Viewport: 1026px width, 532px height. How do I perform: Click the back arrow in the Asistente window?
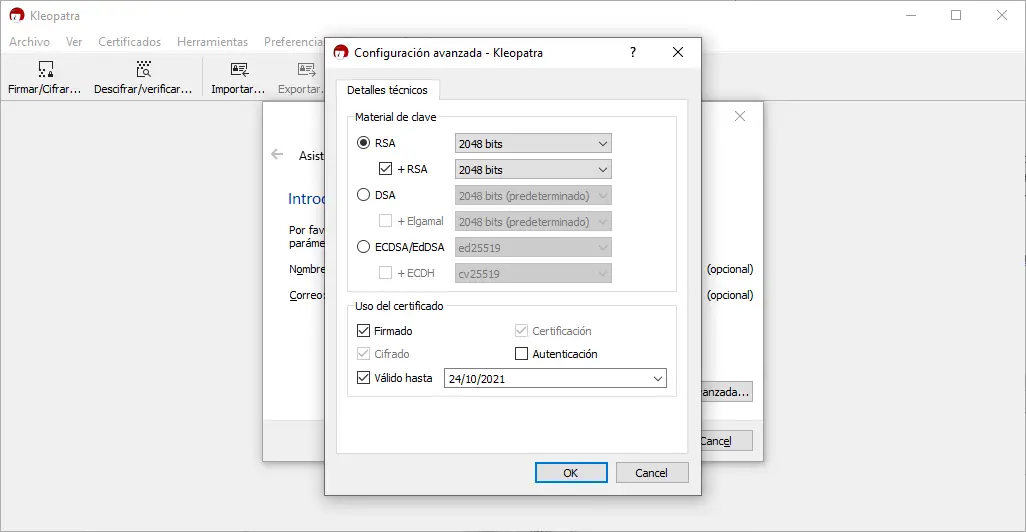tap(277, 154)
